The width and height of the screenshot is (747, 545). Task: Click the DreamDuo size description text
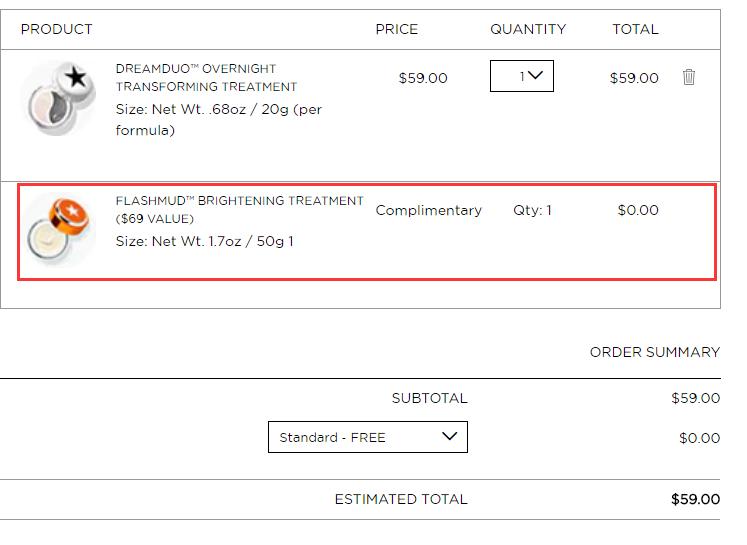coord(219,120)
